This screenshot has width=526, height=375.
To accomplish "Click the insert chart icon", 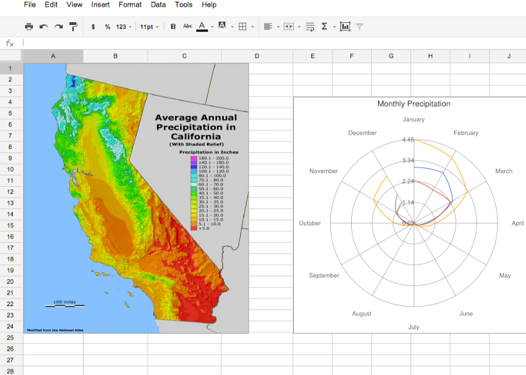I will (345, 26).
